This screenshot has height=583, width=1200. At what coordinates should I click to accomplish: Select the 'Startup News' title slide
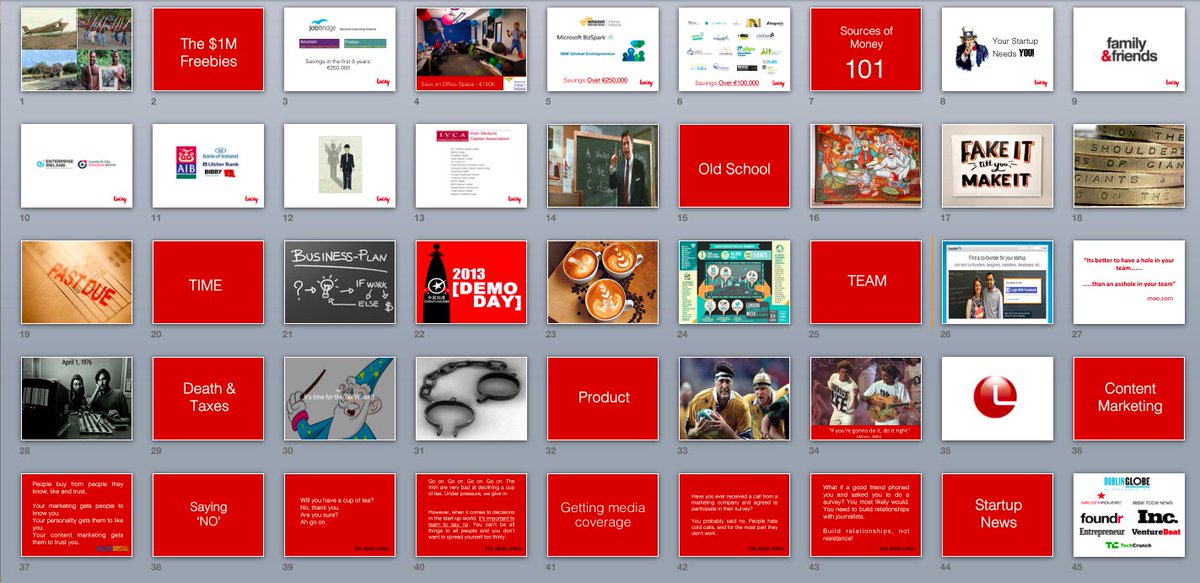997,515
